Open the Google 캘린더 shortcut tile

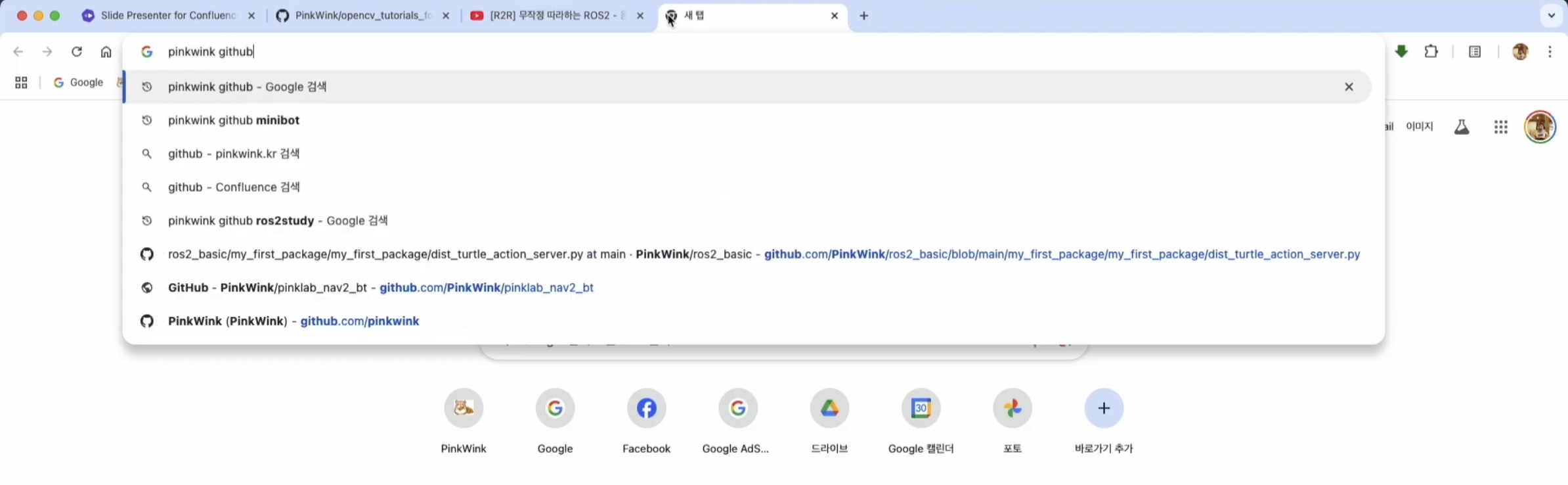[921, 421]
